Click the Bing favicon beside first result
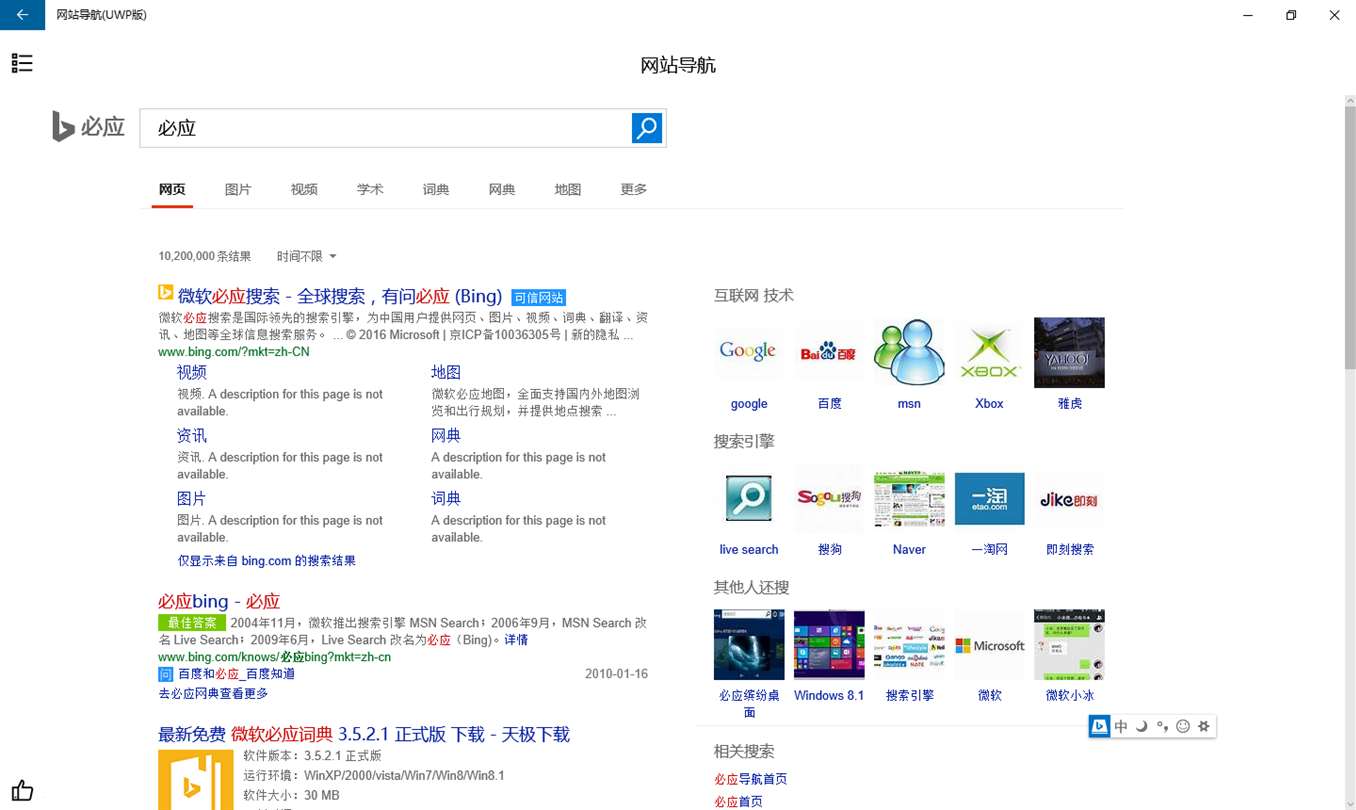This screenshot has height=810, width=1356. (x=166, y=293)
